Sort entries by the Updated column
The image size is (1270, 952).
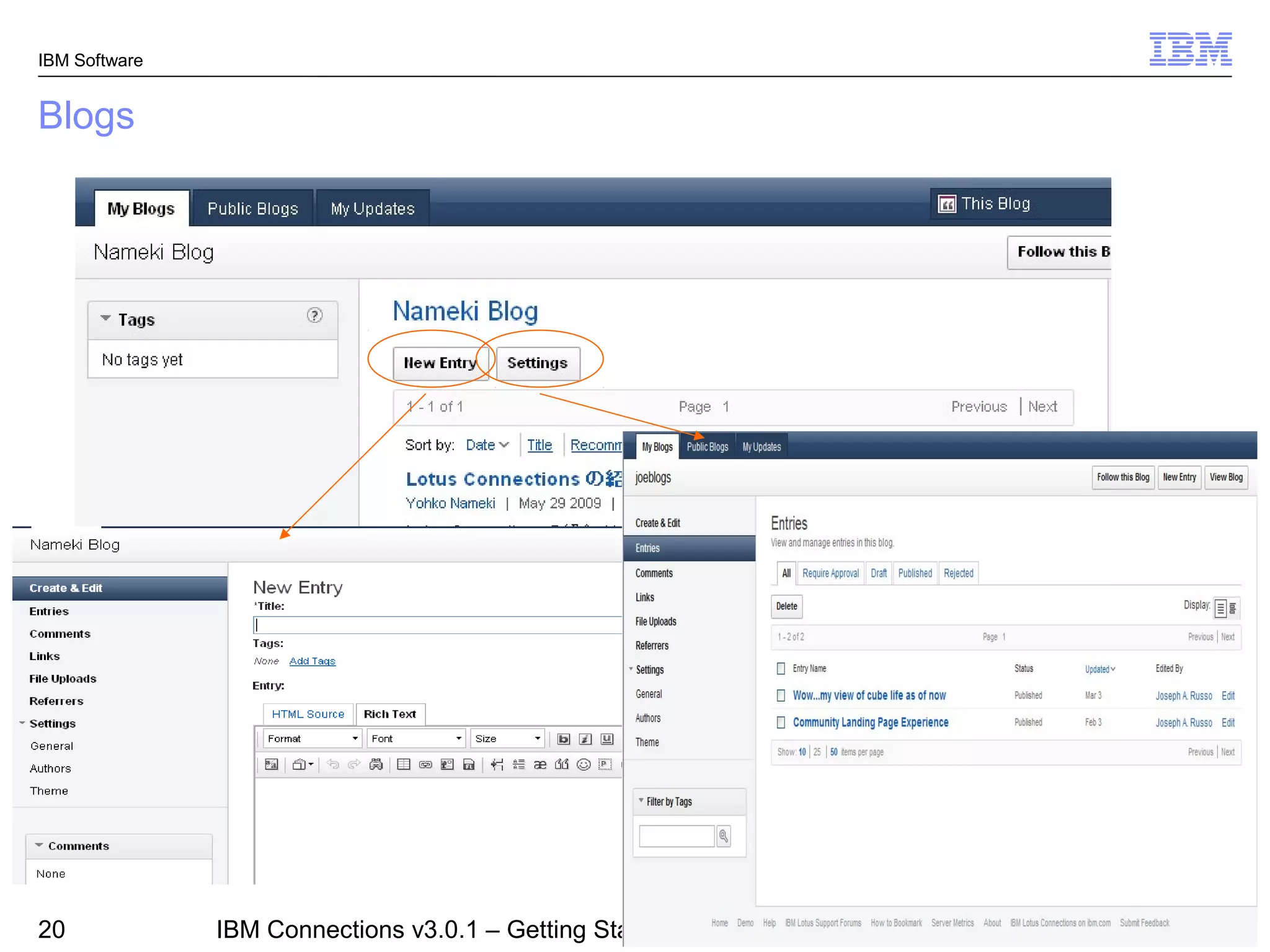1100,669
